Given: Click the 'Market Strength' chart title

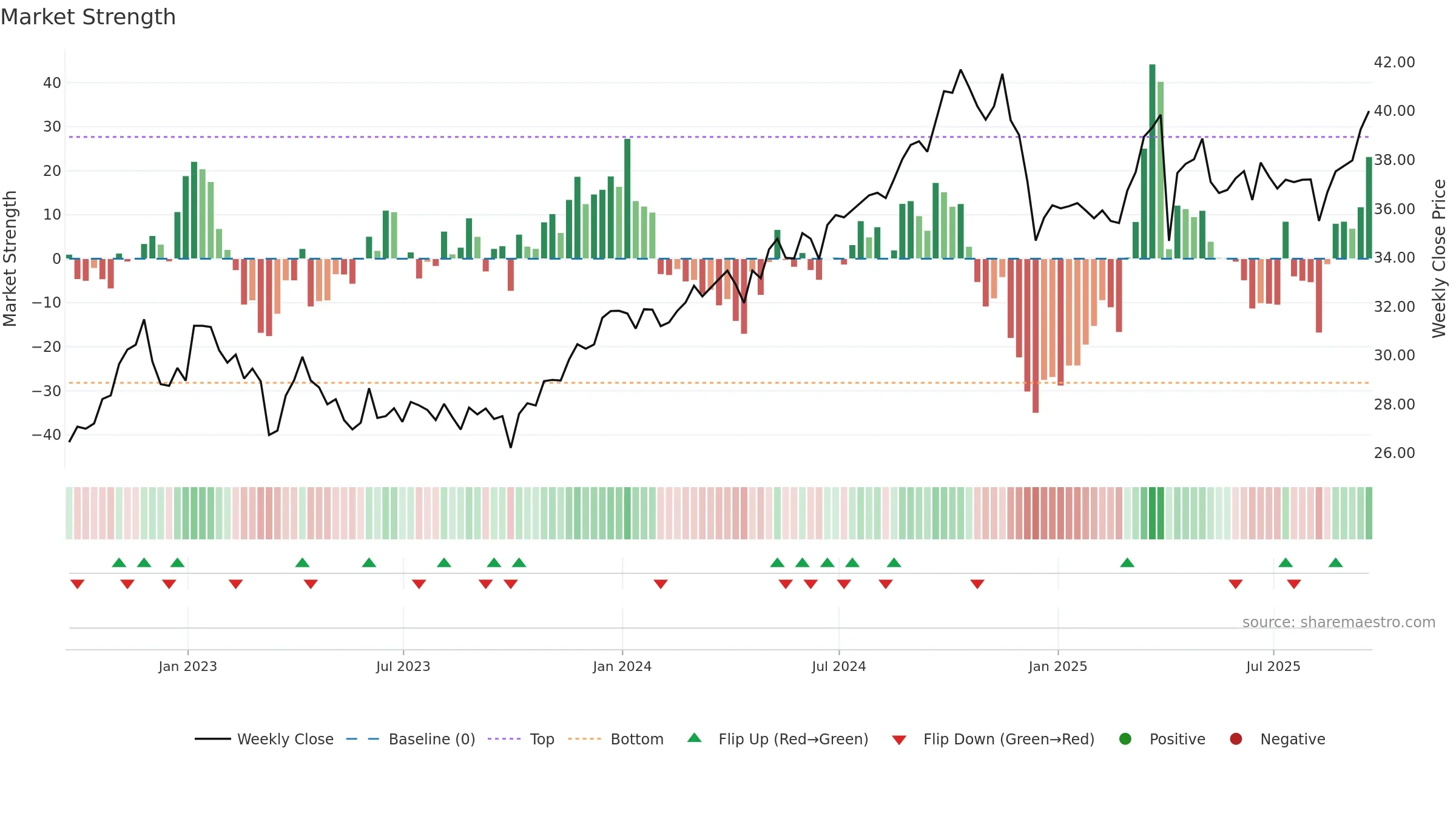Looking at the screenshot, I should pyautogui.click(x=88, y=17).
